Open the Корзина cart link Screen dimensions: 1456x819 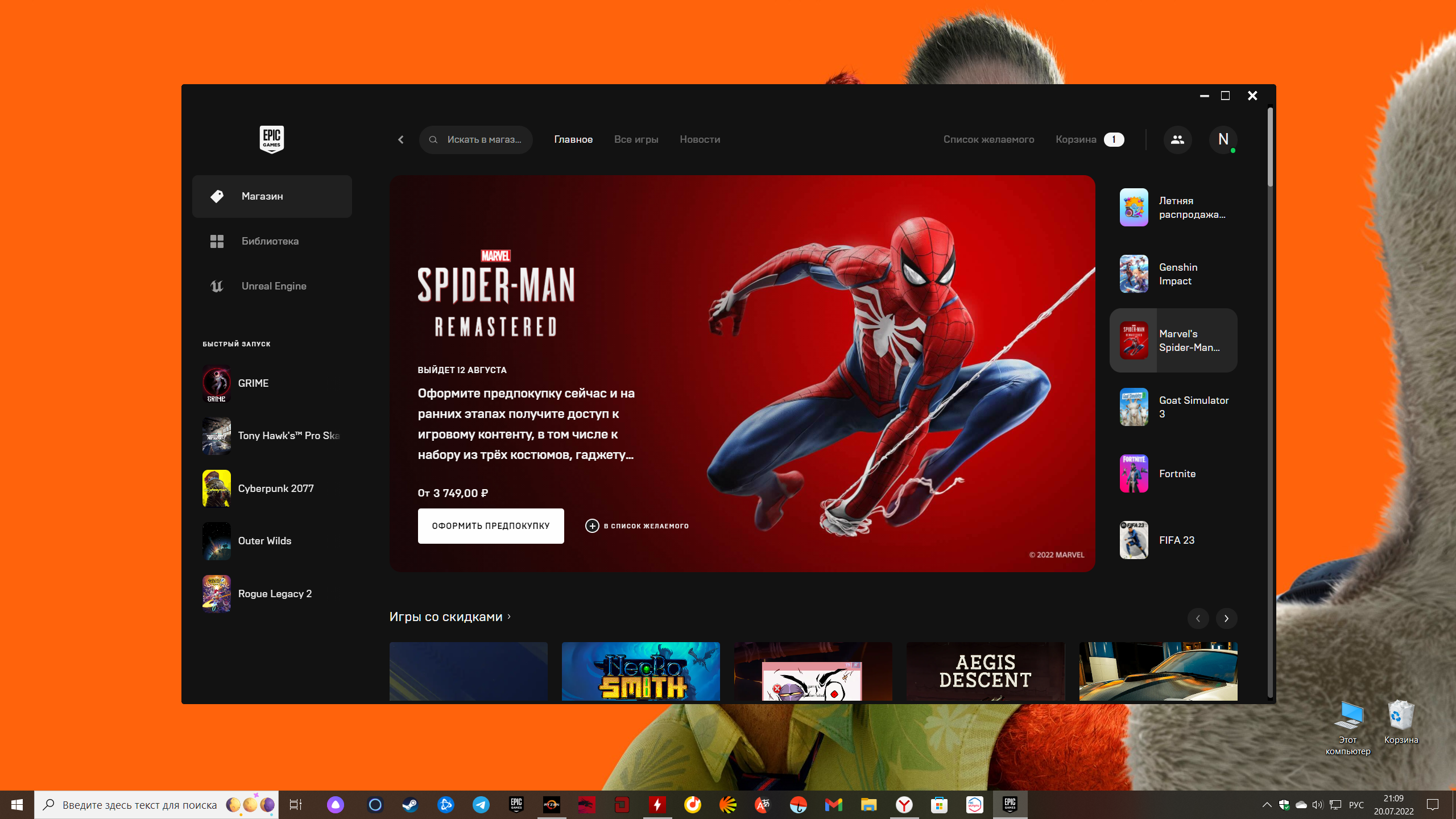click(1090, 139)
